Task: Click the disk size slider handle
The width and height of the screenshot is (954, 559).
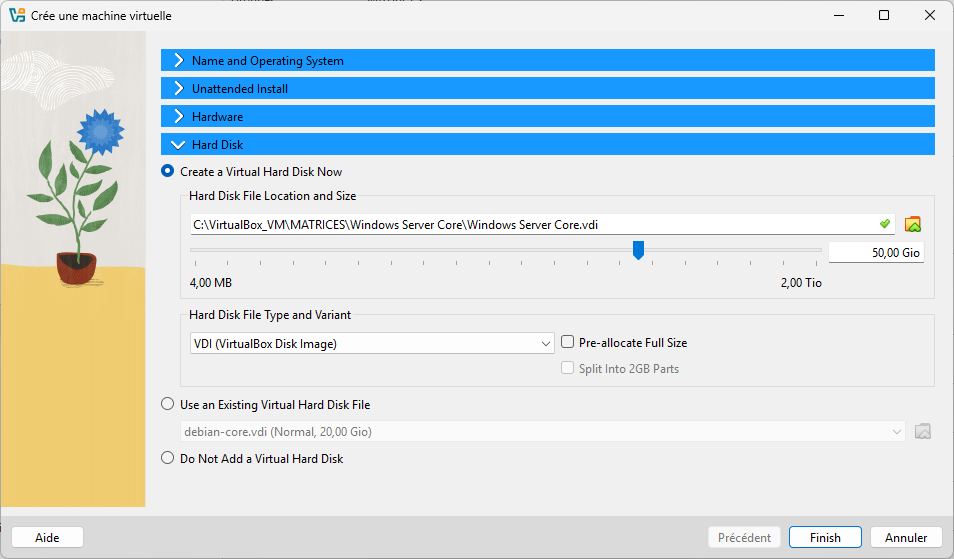Action: point(638,250)
